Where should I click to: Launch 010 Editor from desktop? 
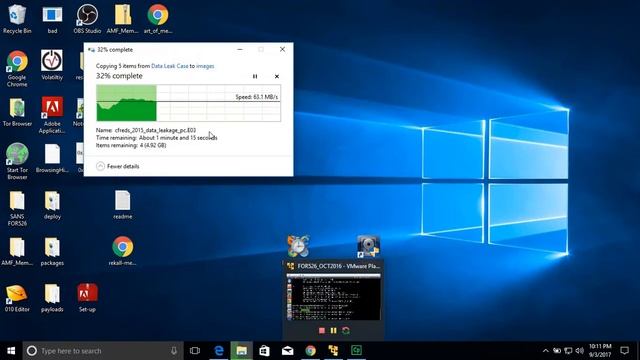click(x=17, y=298)
